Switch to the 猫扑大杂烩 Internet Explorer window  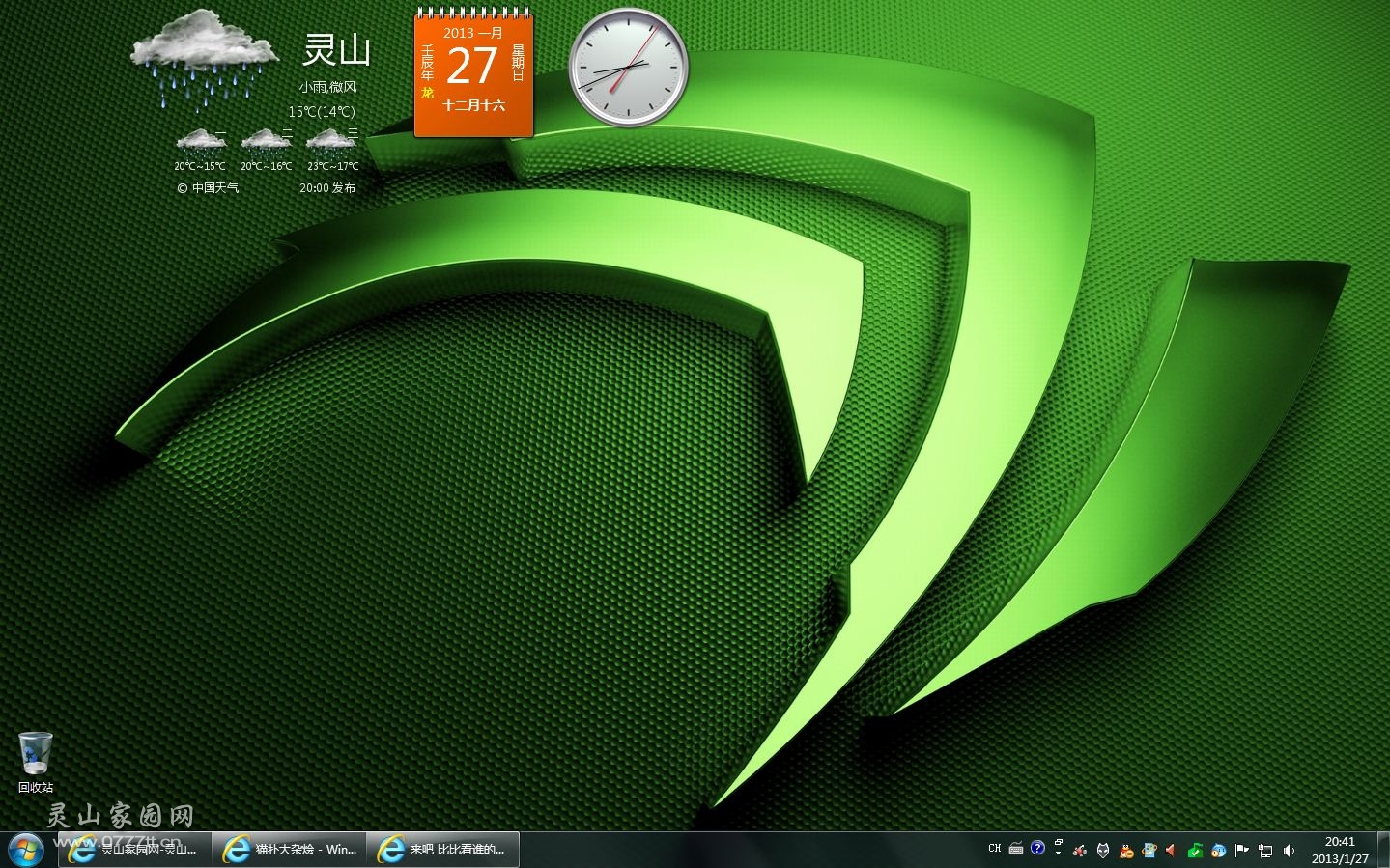[289, 850]
